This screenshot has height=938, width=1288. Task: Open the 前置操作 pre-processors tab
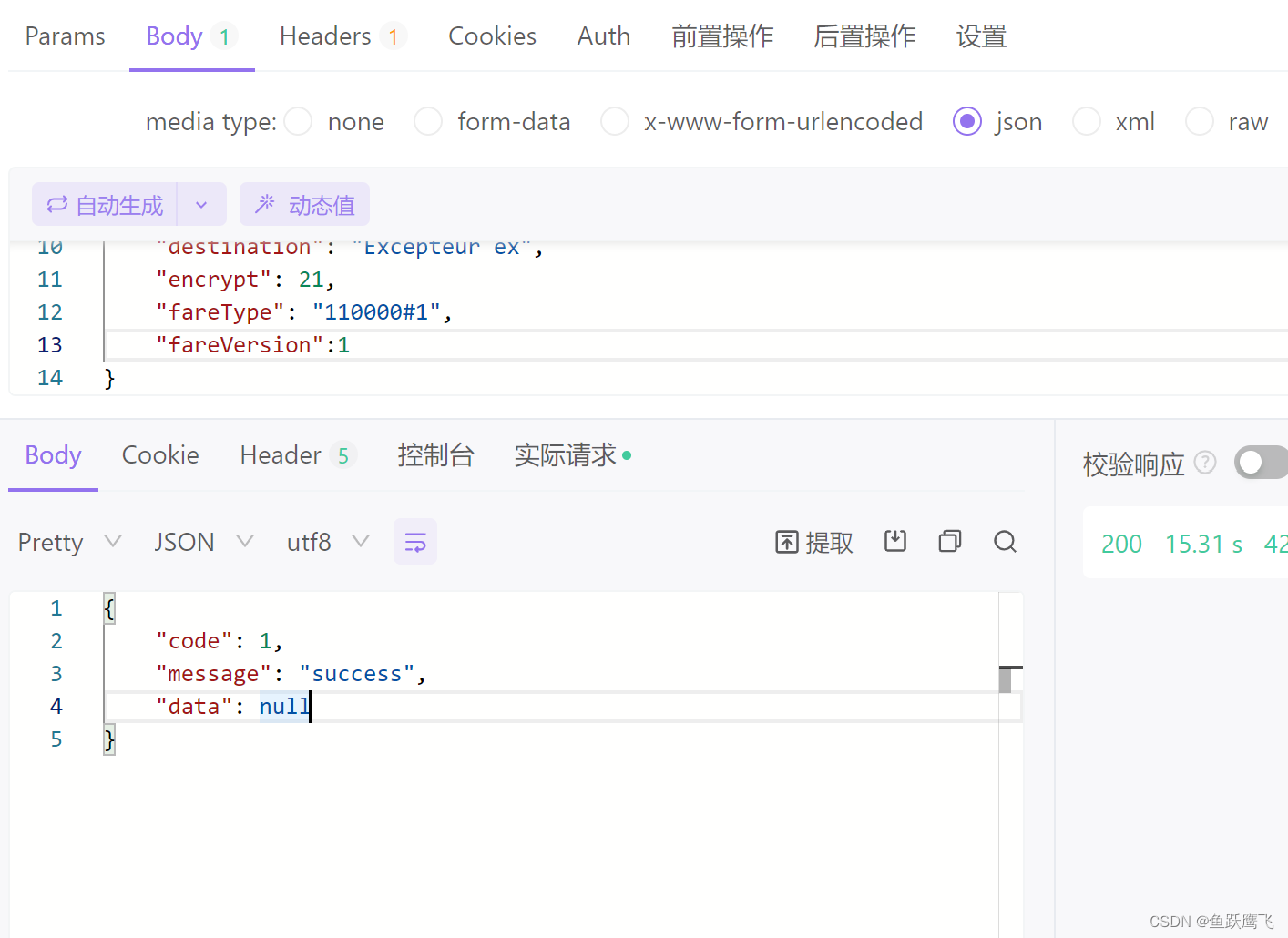click(722, 36)
